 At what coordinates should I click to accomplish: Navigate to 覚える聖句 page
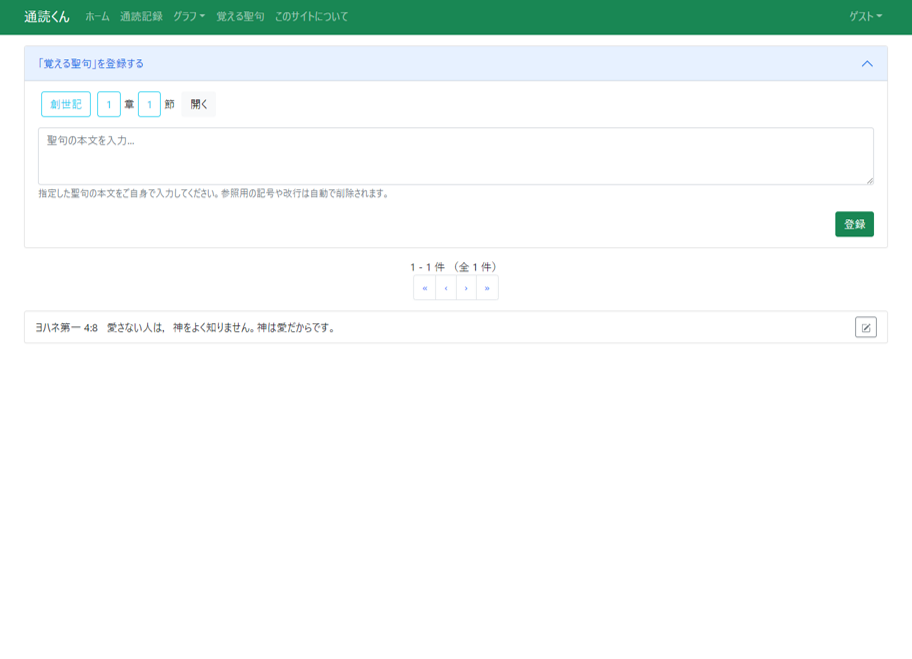pyautogui.click(x=240, y=17)
